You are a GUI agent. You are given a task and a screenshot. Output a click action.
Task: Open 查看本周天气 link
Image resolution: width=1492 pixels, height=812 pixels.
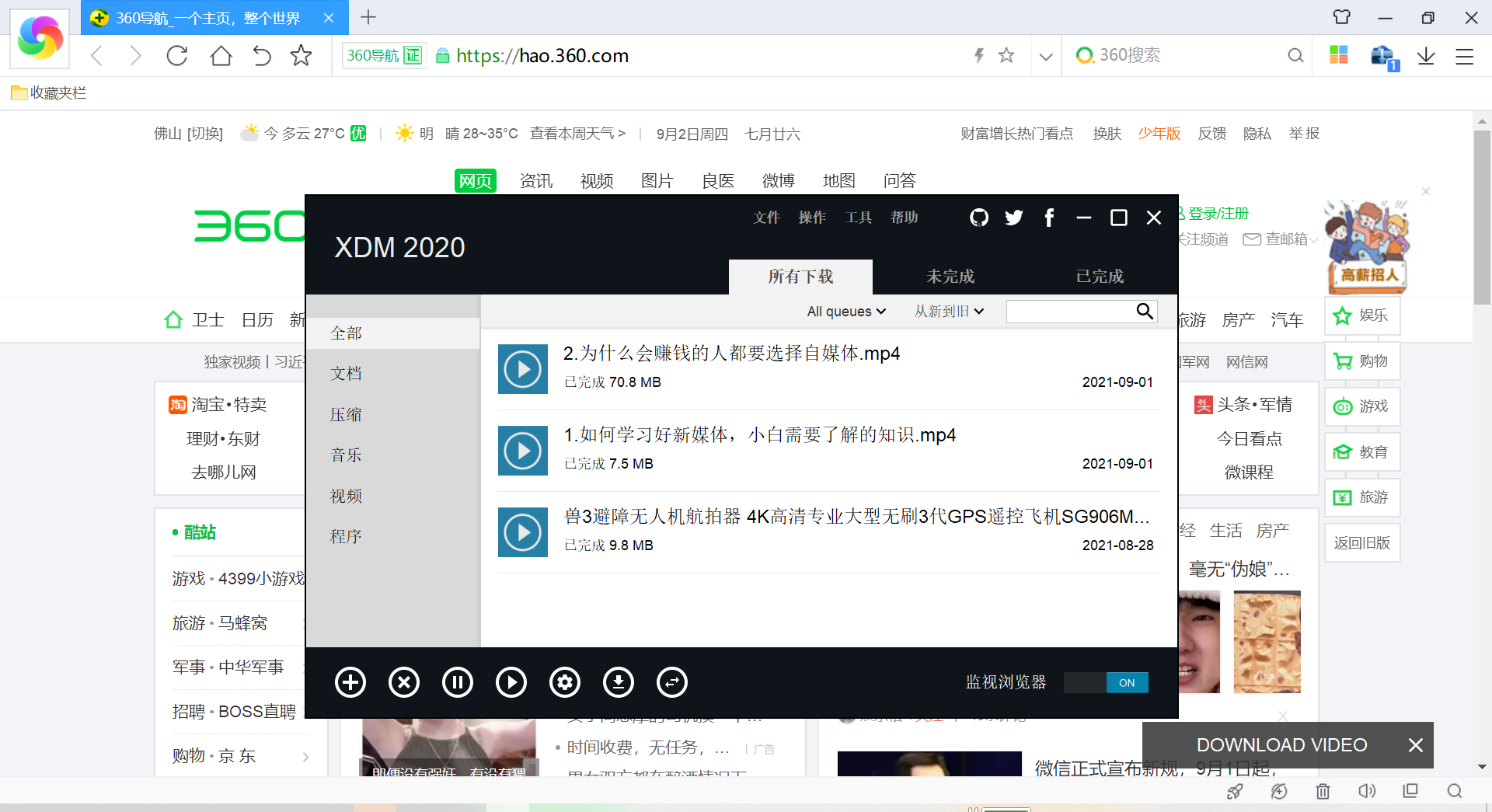tap(577, 134)
